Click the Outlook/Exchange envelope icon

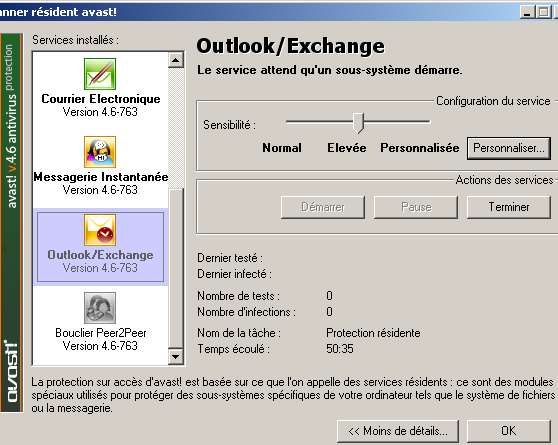coord(100,230)
